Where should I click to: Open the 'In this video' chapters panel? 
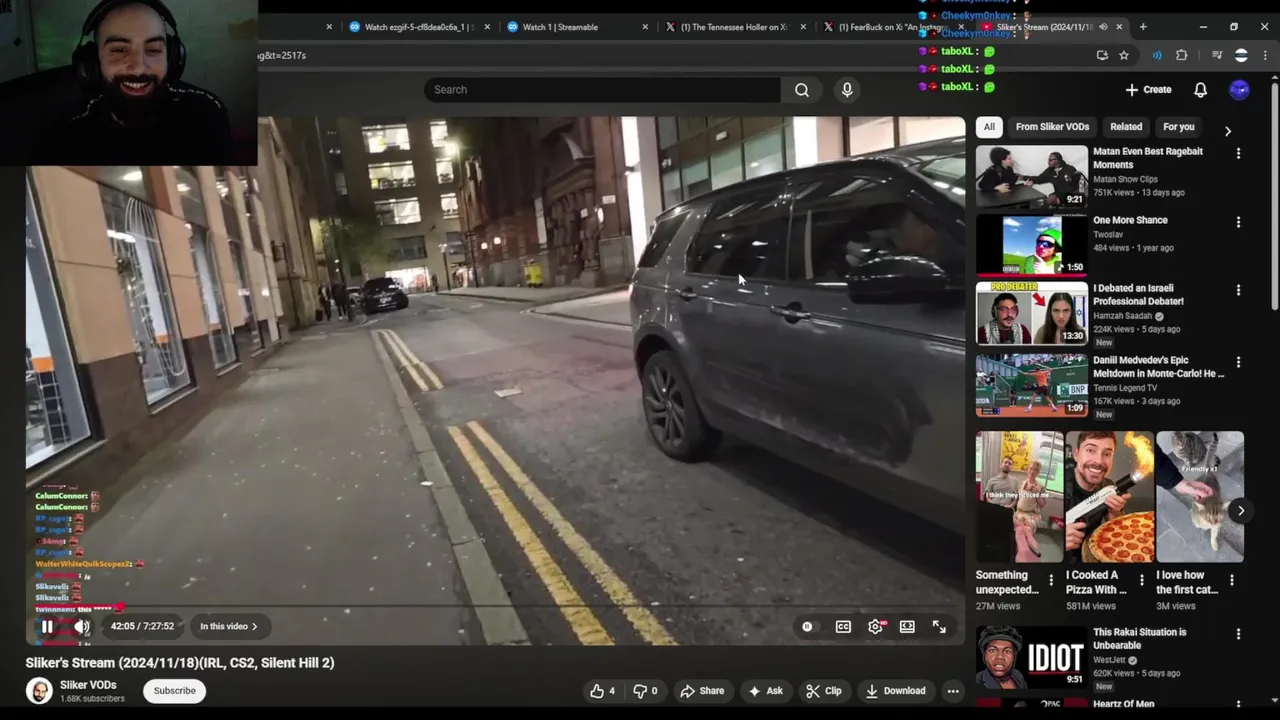point(228,626)
